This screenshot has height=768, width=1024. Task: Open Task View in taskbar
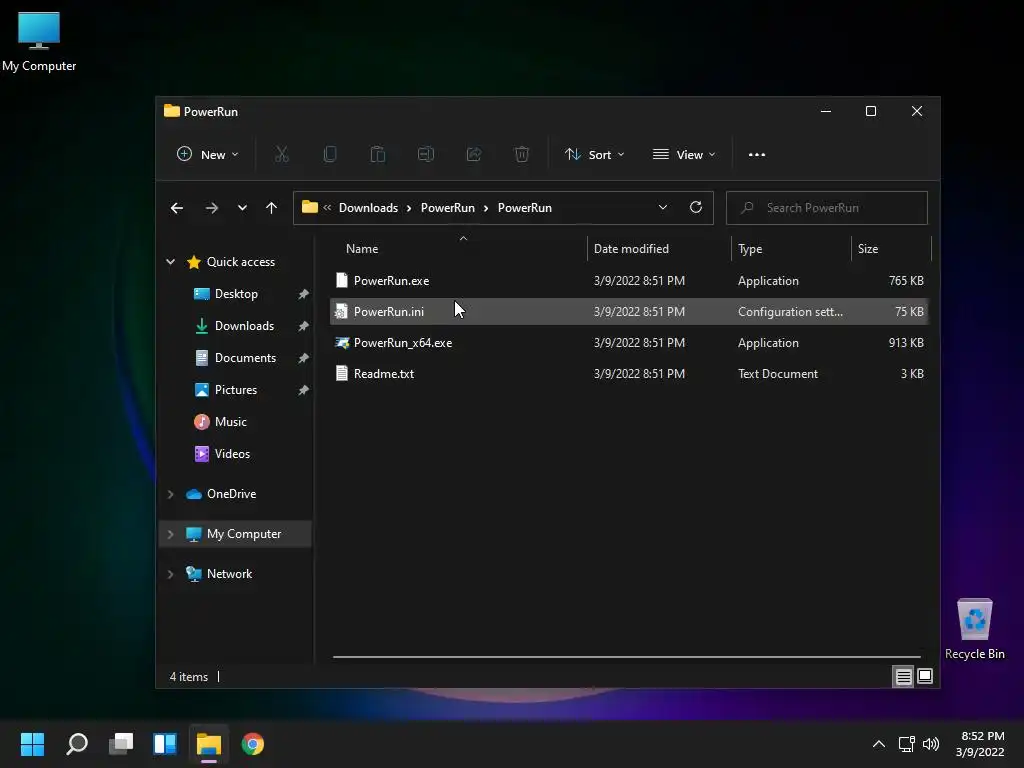point(121,744)
